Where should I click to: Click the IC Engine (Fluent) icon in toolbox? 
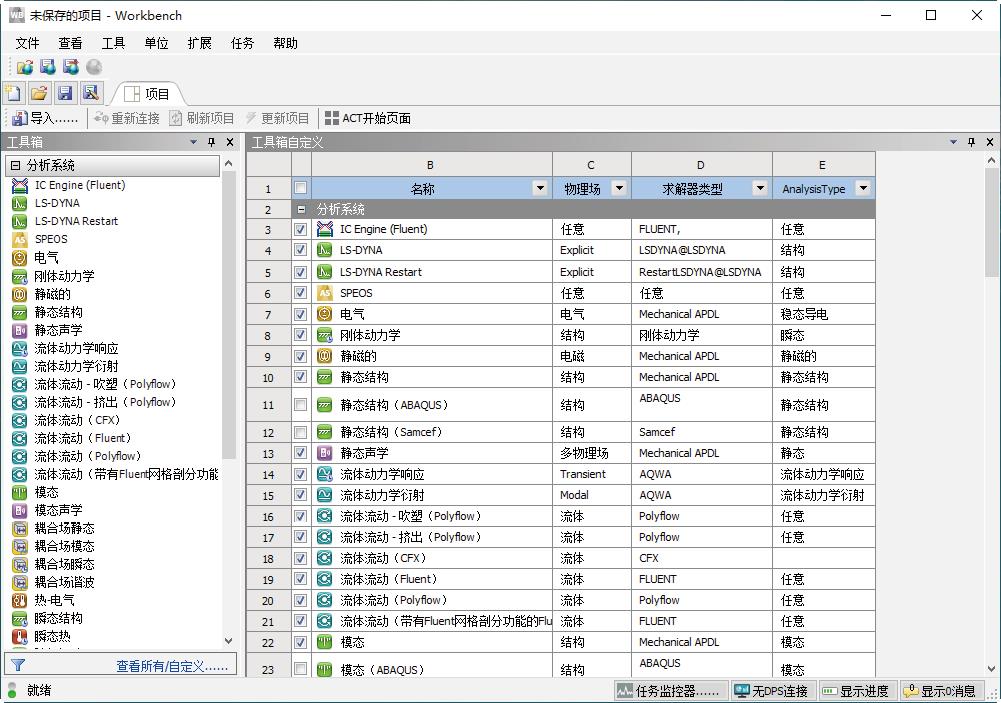(20, 185)
